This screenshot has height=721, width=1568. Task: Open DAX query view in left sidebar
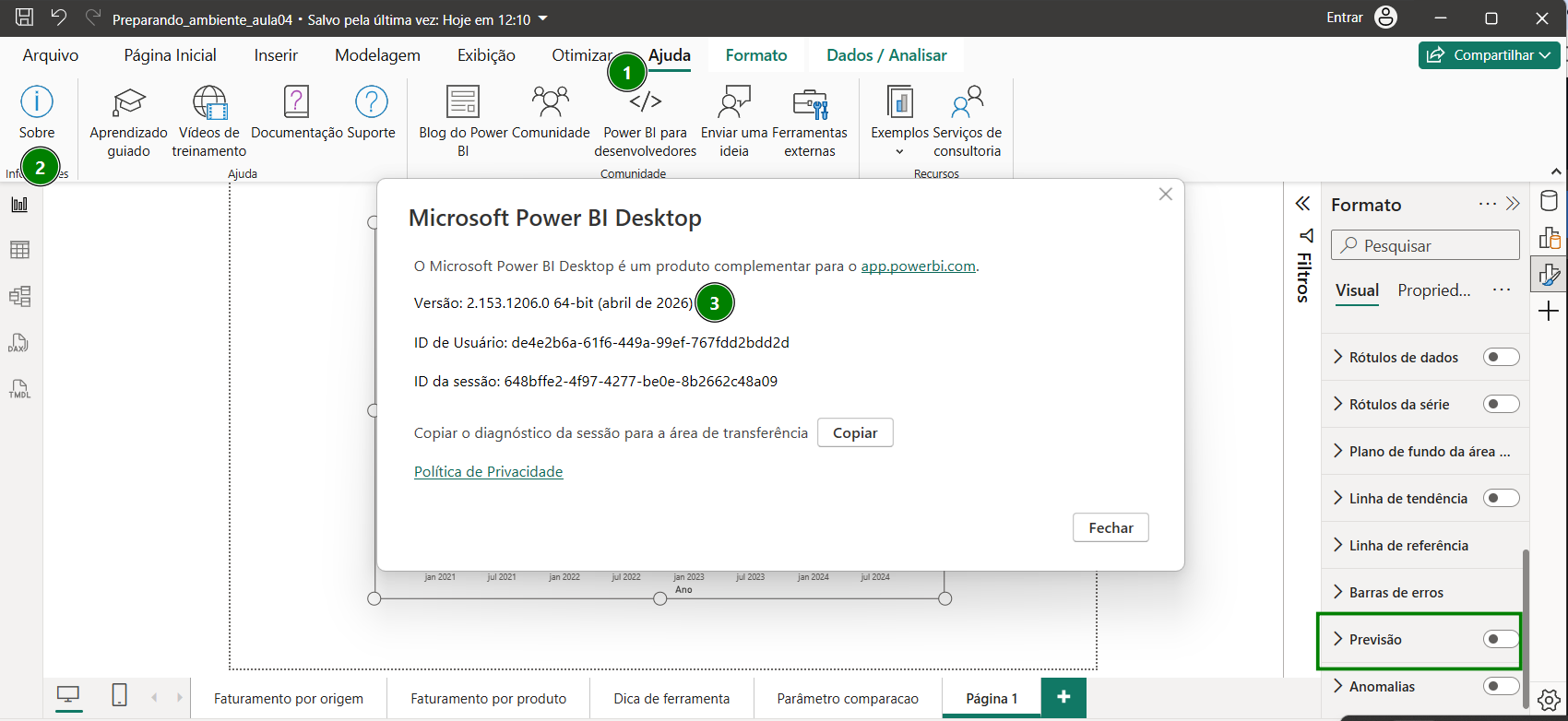click(x=19, y=343)
